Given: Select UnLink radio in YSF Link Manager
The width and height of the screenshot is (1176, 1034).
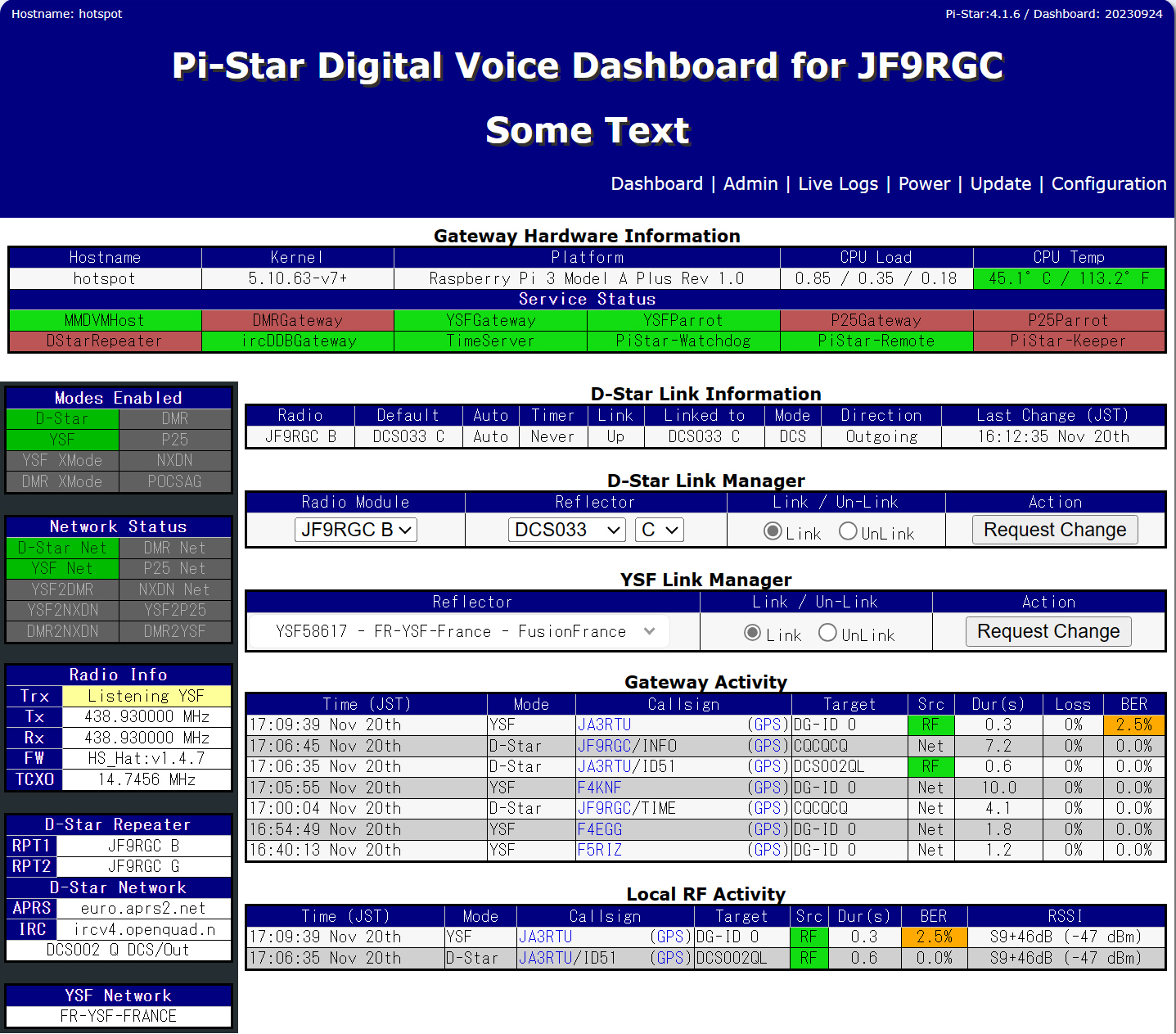Looking at the screenshot, I should pyautogui.click(x=827, y=633).
